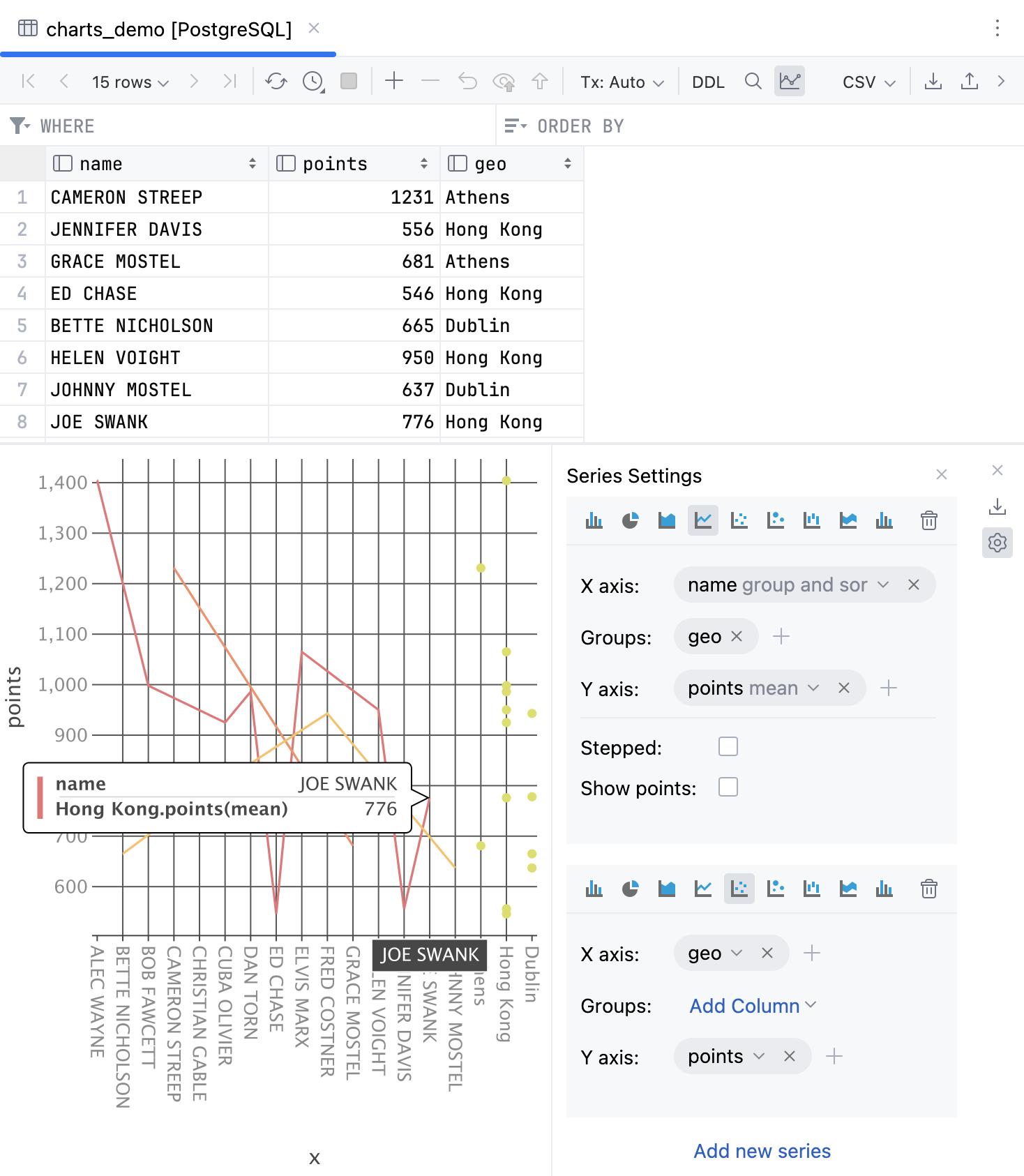Expand the CSV export format dropdown
This screenshot has height=1176, width=1024.
click(868, 82)
